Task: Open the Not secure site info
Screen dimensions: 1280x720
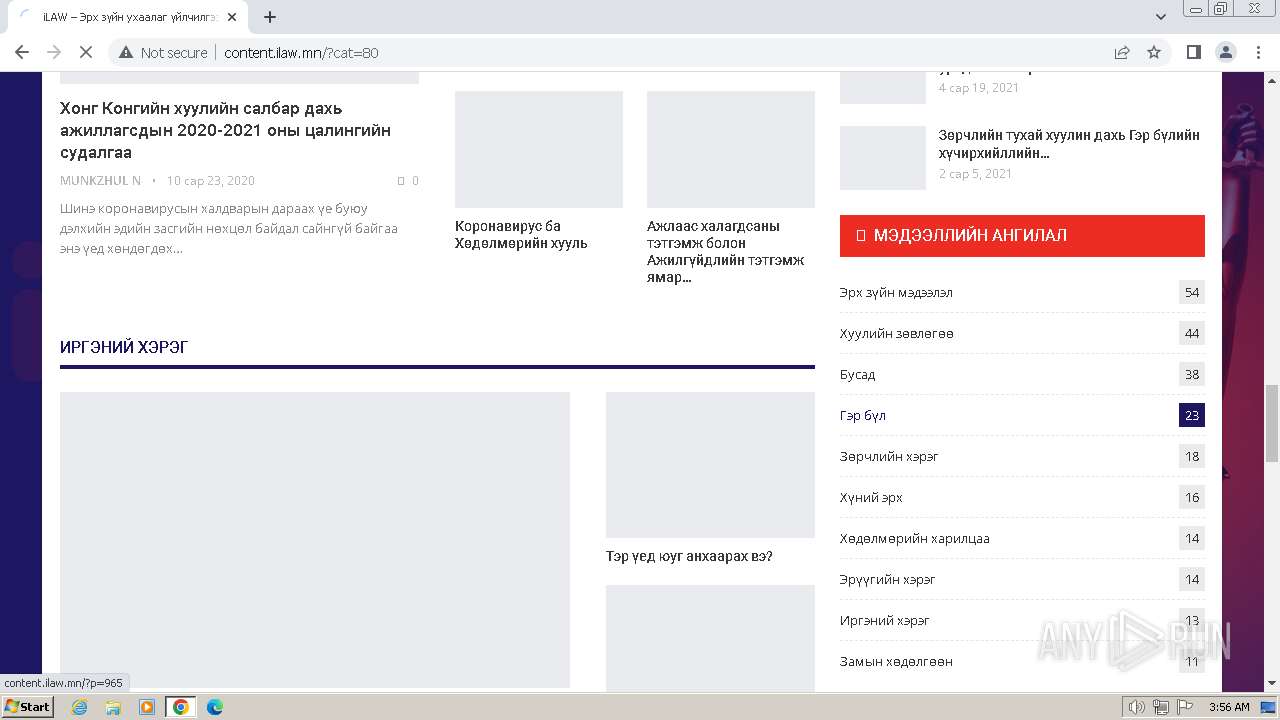Action: coord(163,53)
